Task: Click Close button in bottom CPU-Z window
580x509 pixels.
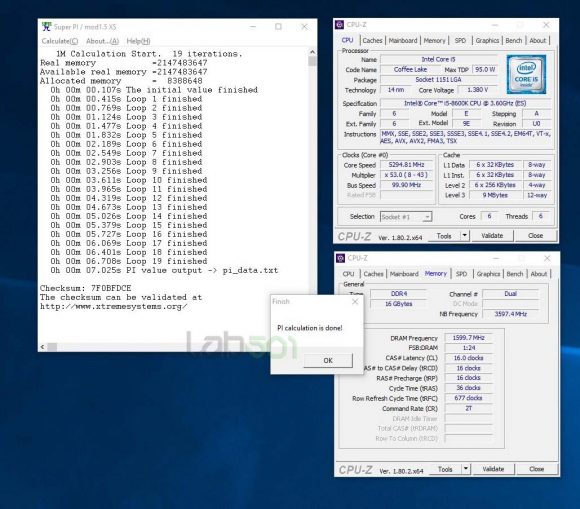Action: tap(536, 469)
